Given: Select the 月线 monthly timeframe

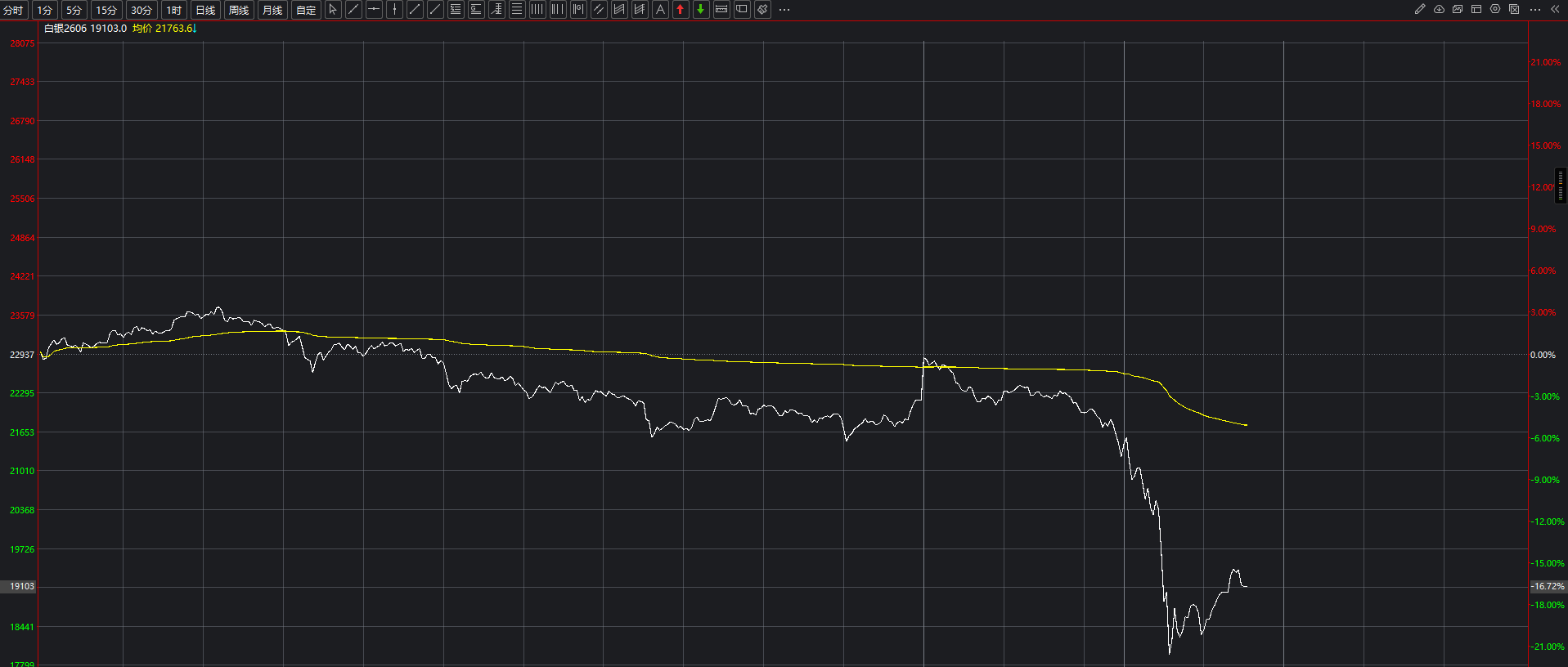Looking at the screenshot, I should pyautogui.click(x=272, y=10).
